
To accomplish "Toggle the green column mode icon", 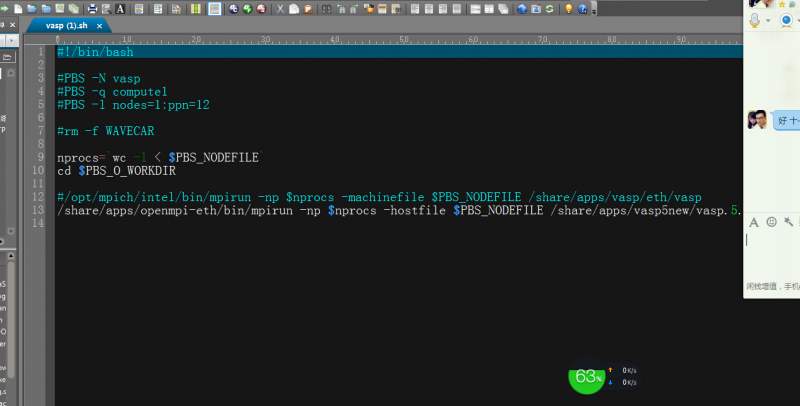I will pos(195,9).
